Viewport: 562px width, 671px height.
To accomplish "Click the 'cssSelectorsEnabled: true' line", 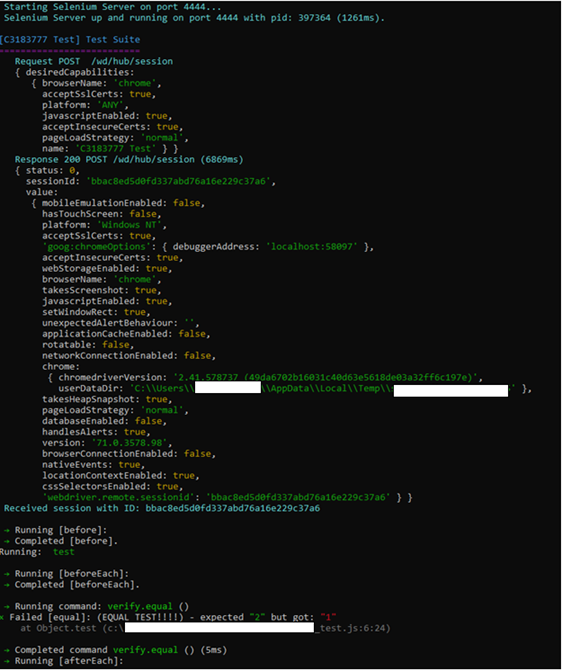I will [113, 487].
